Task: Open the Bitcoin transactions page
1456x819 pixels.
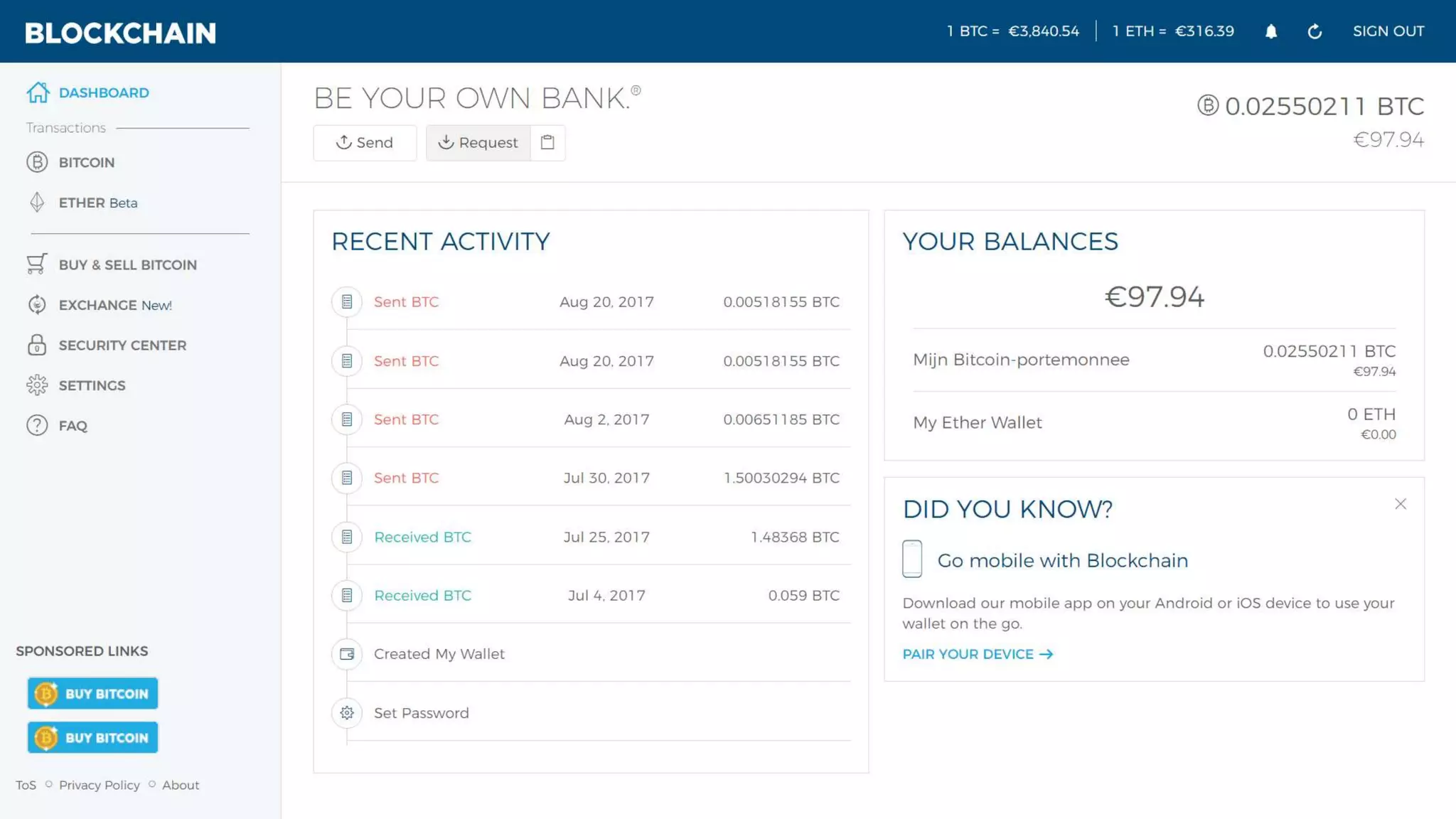Action: pos(86,162)
